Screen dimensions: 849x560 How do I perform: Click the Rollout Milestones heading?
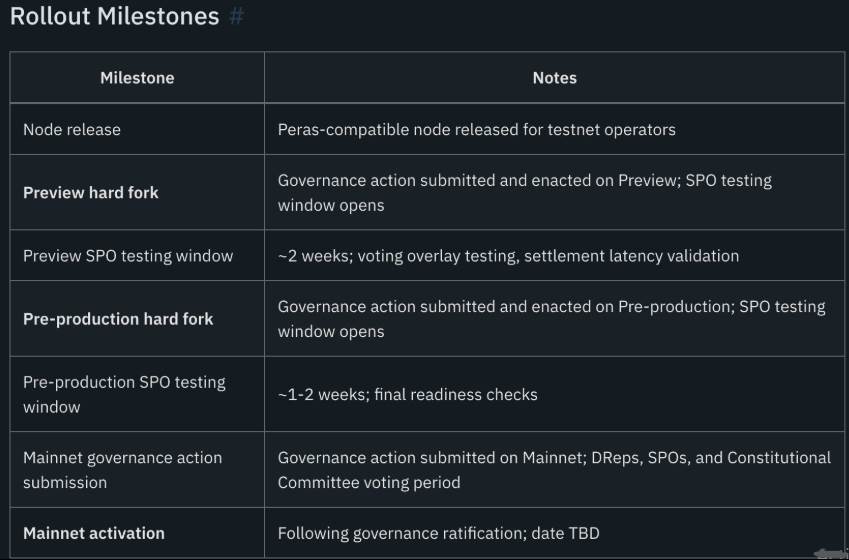[x=114, y=16]
